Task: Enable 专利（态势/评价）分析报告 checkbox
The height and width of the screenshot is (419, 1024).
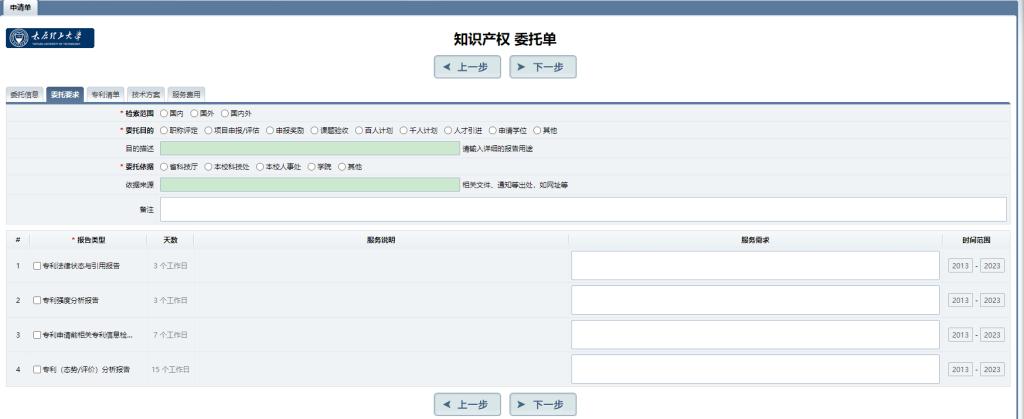Action: (x=37, y=369)
